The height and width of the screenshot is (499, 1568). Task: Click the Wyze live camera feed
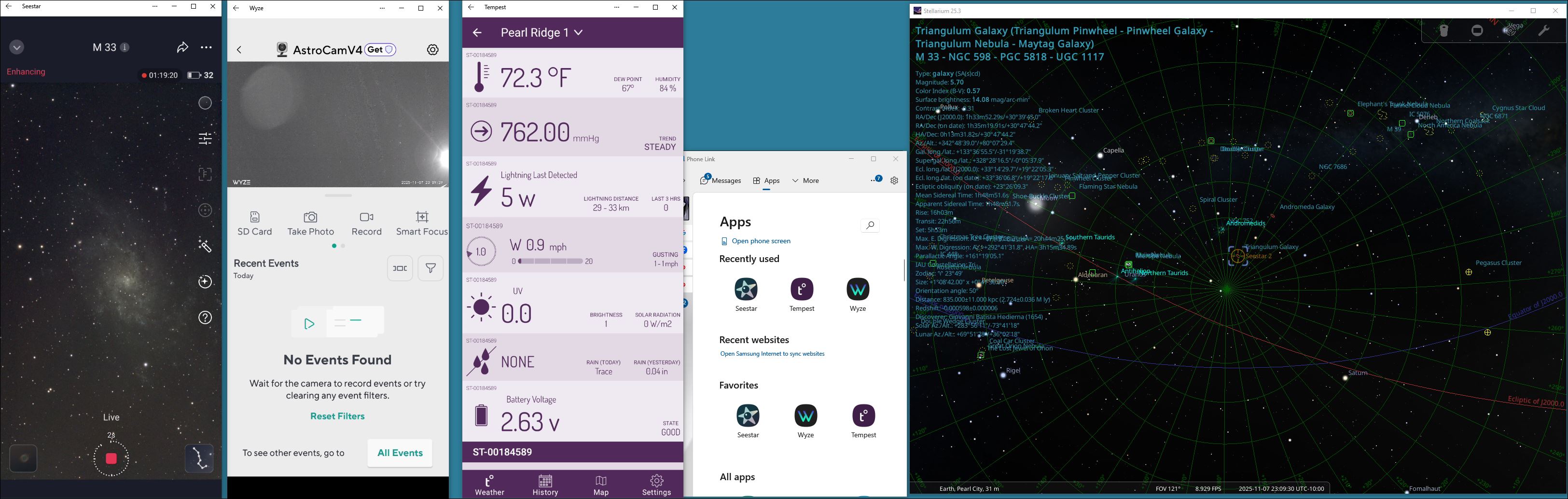click(338, 124)
